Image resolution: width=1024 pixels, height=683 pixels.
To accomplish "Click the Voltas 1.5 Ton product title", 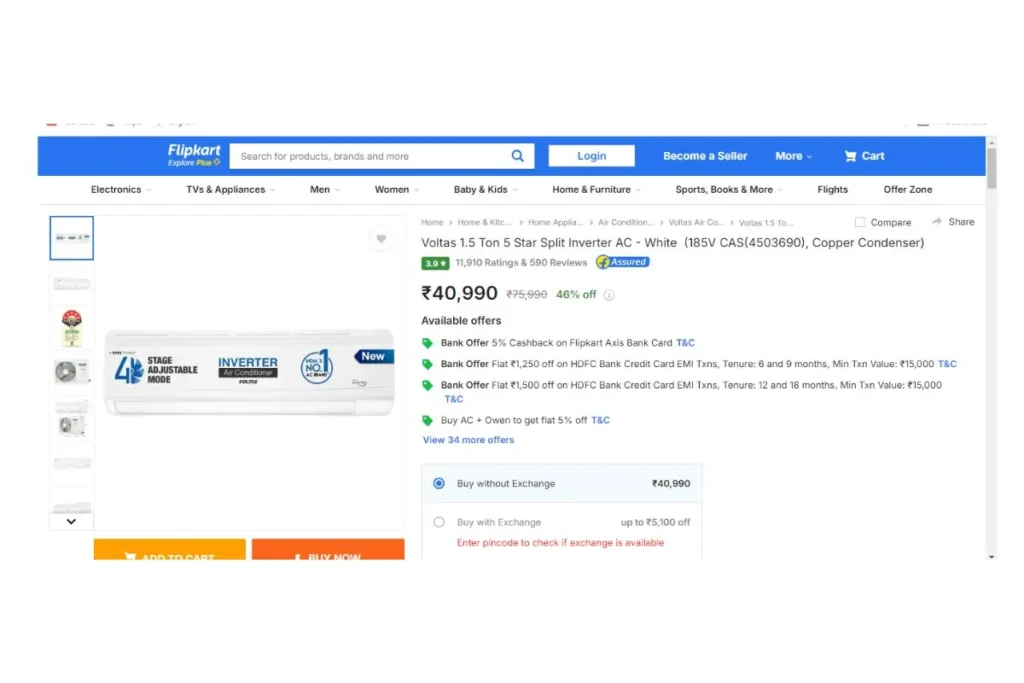I will 673,243.
